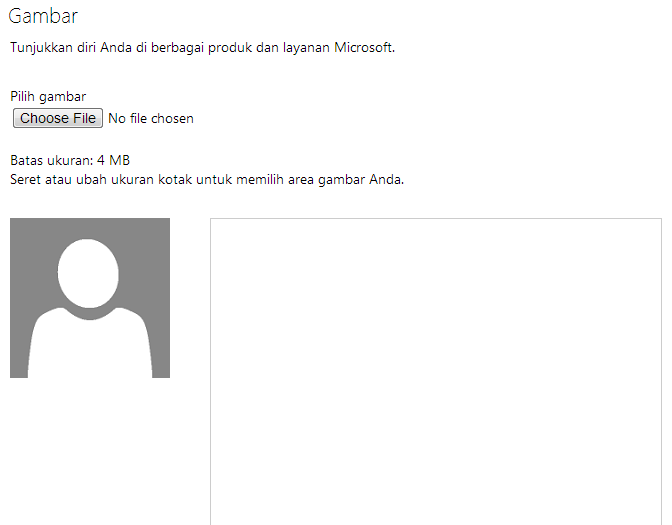Click the 'Gambar' page heading
Screen dimensions: 672x525
43,16
